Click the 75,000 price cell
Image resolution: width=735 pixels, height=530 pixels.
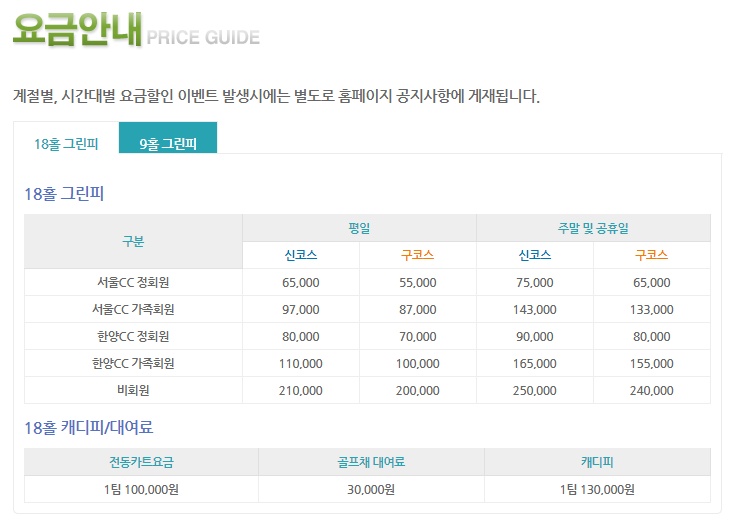pos(535,283)
